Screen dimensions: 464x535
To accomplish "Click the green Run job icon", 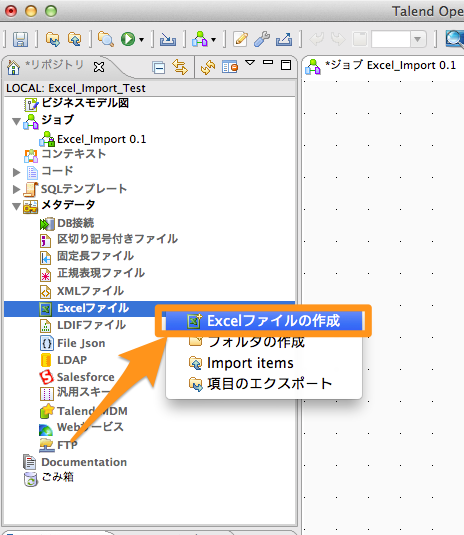I will click(x=128, y=39).
